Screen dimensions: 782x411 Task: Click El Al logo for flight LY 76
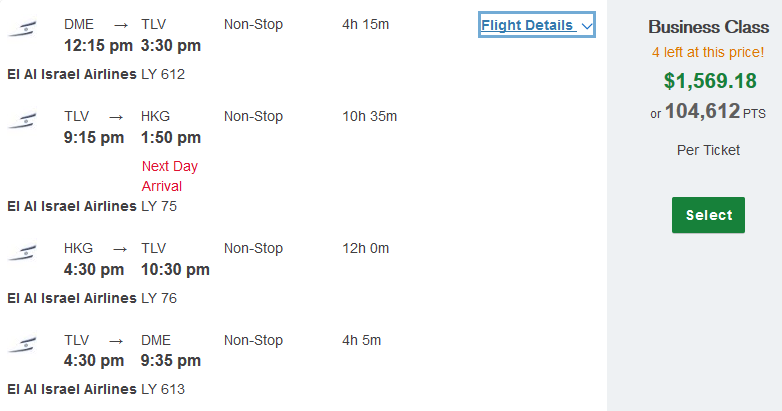[x=22, y=253]
